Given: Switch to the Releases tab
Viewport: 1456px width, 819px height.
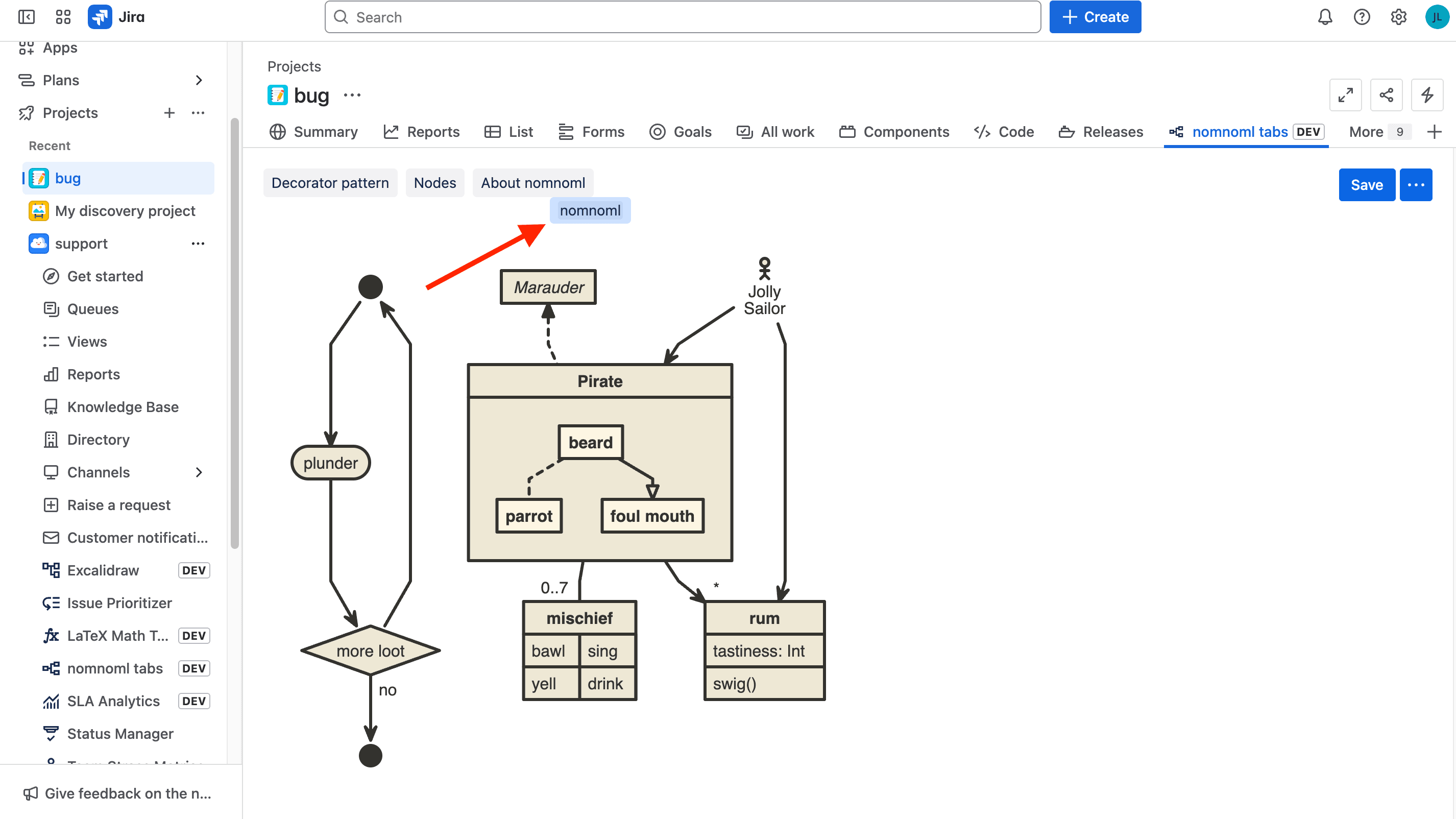Looking at the screenshot, I should point(1101,132).
